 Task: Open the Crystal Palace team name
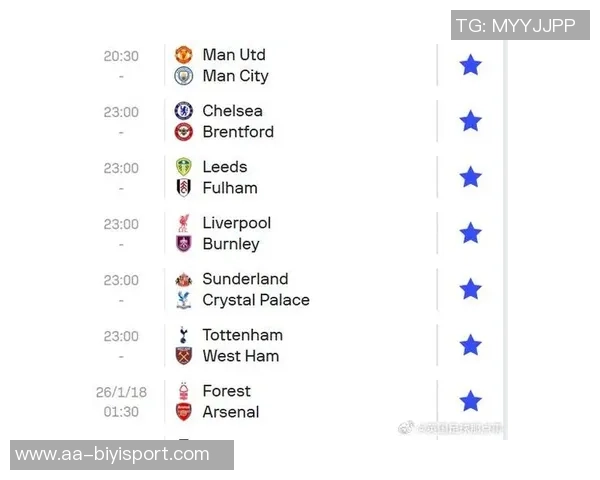click(256, 300)
